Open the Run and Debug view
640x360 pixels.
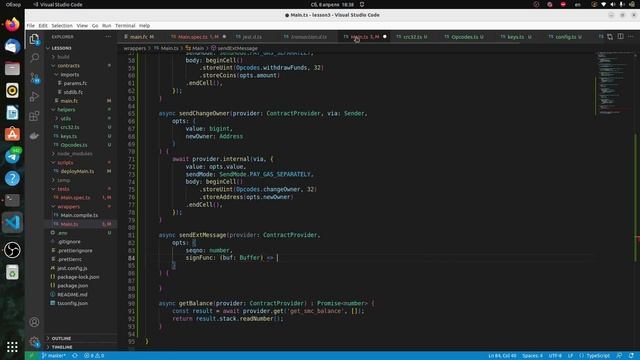(34, 97)
